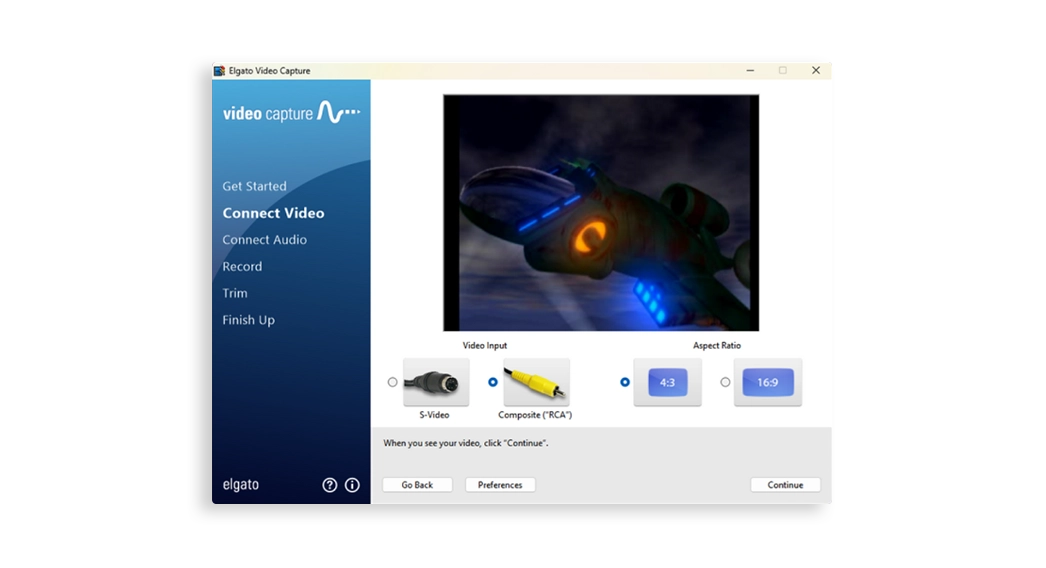Open Preferences
1046x568 pixels.
(x=500, y=485)
